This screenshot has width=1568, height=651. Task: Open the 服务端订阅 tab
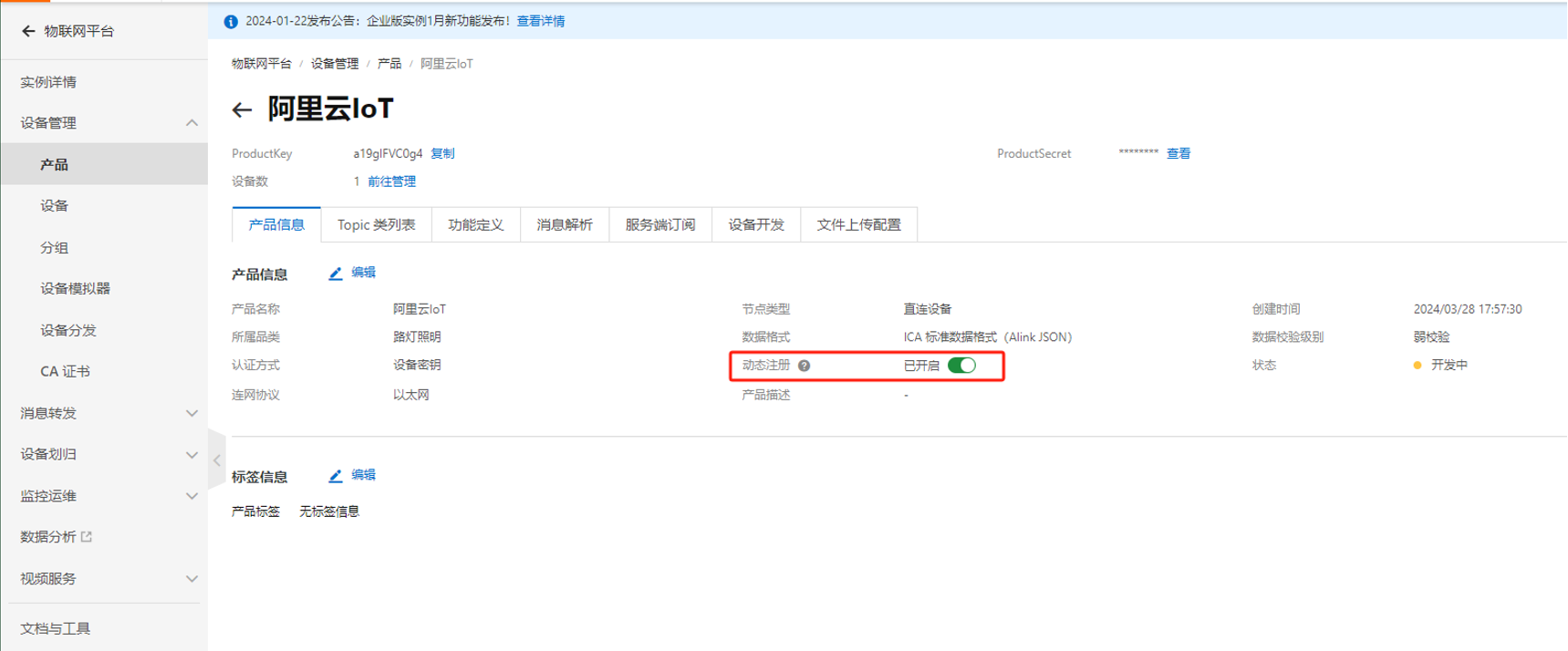pos(659,224)
